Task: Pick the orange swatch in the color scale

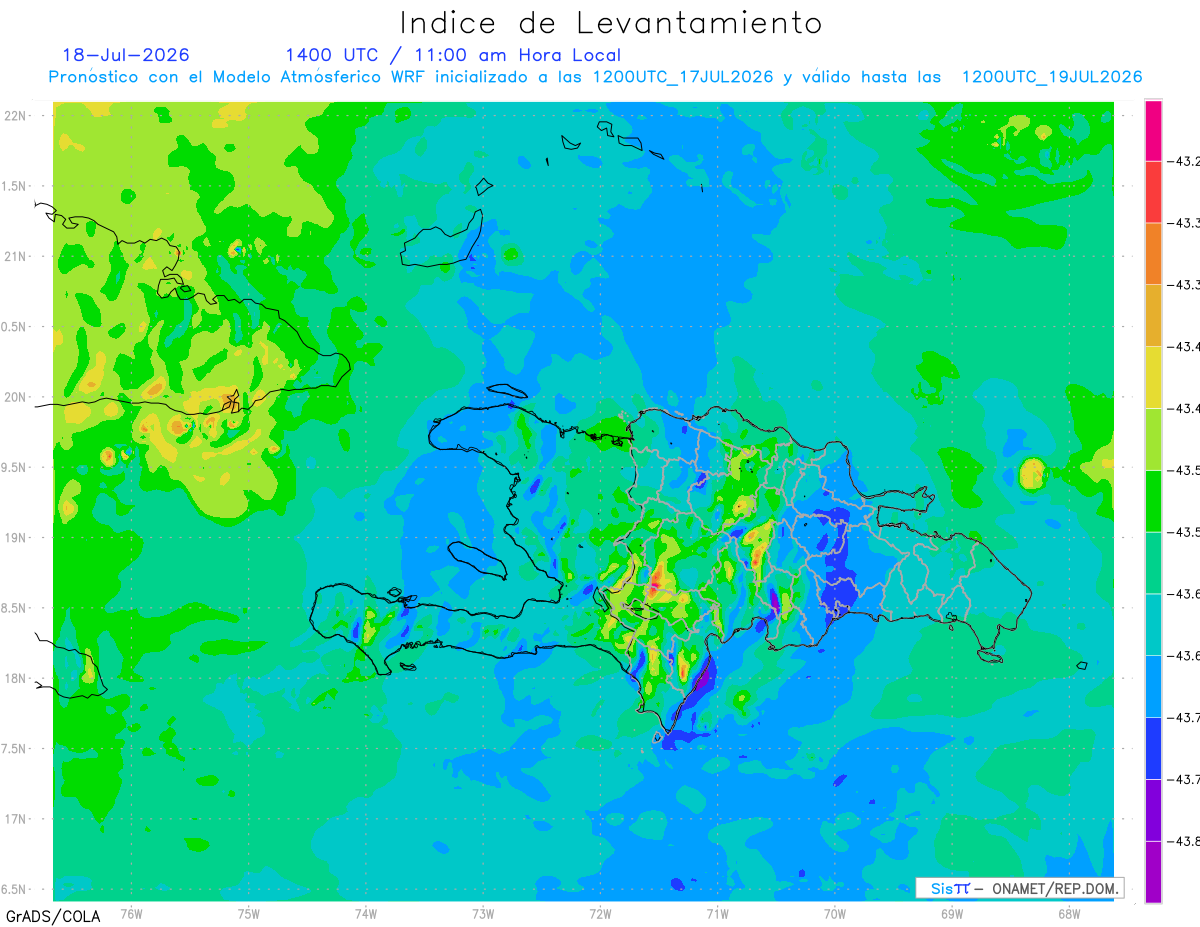Action: [1153, 253]
